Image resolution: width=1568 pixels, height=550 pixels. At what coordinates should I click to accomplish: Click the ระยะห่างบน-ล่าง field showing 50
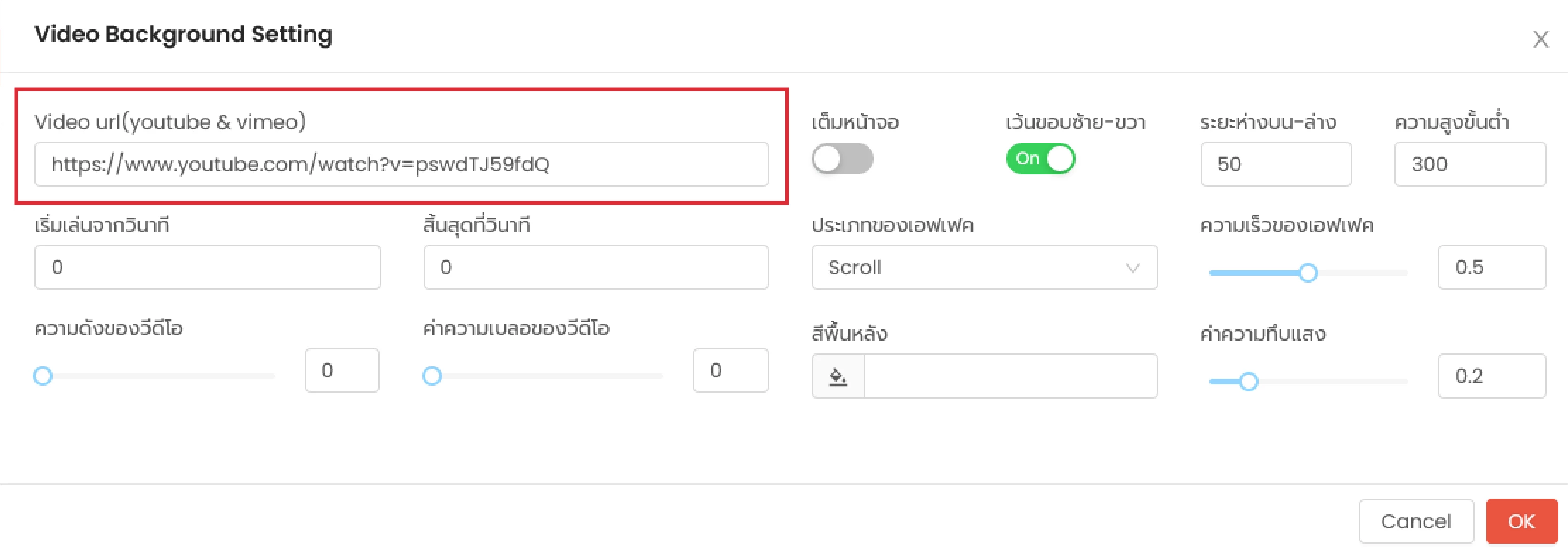pos(1276,164)
